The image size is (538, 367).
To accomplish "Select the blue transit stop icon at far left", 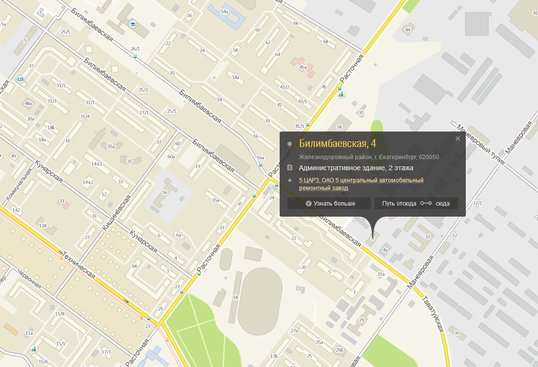I will point(21,79).
